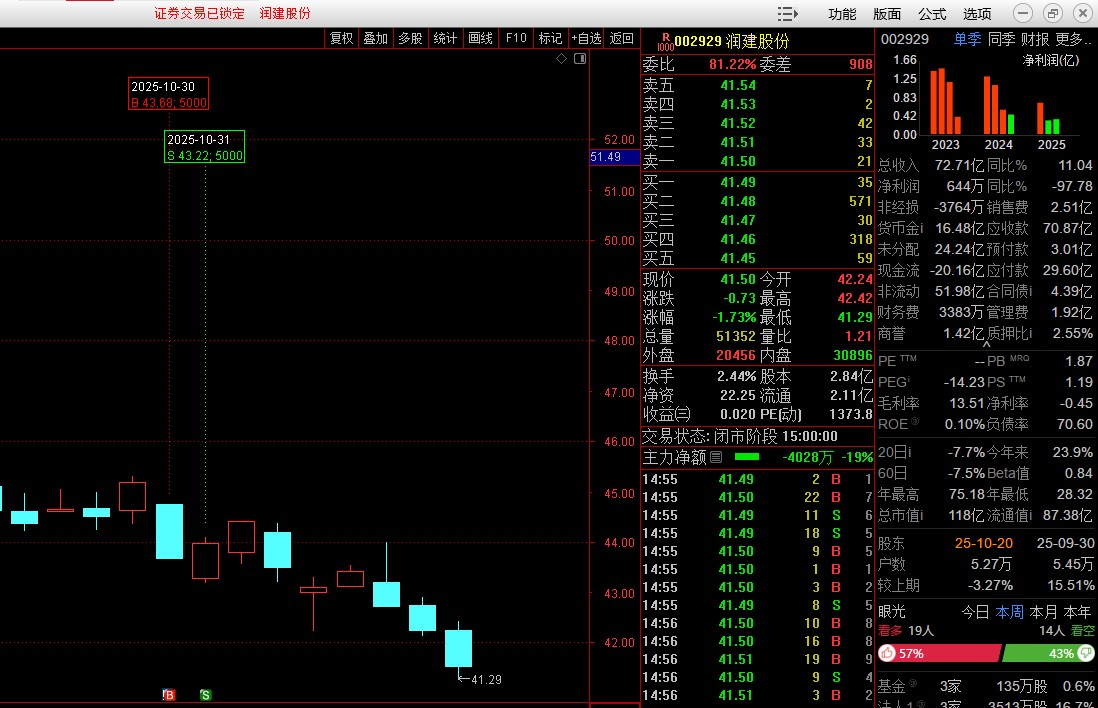Click the 交易状态 闭市阶段 status line
This screenshot has width=1098, height=708.
tap(739, 436)
